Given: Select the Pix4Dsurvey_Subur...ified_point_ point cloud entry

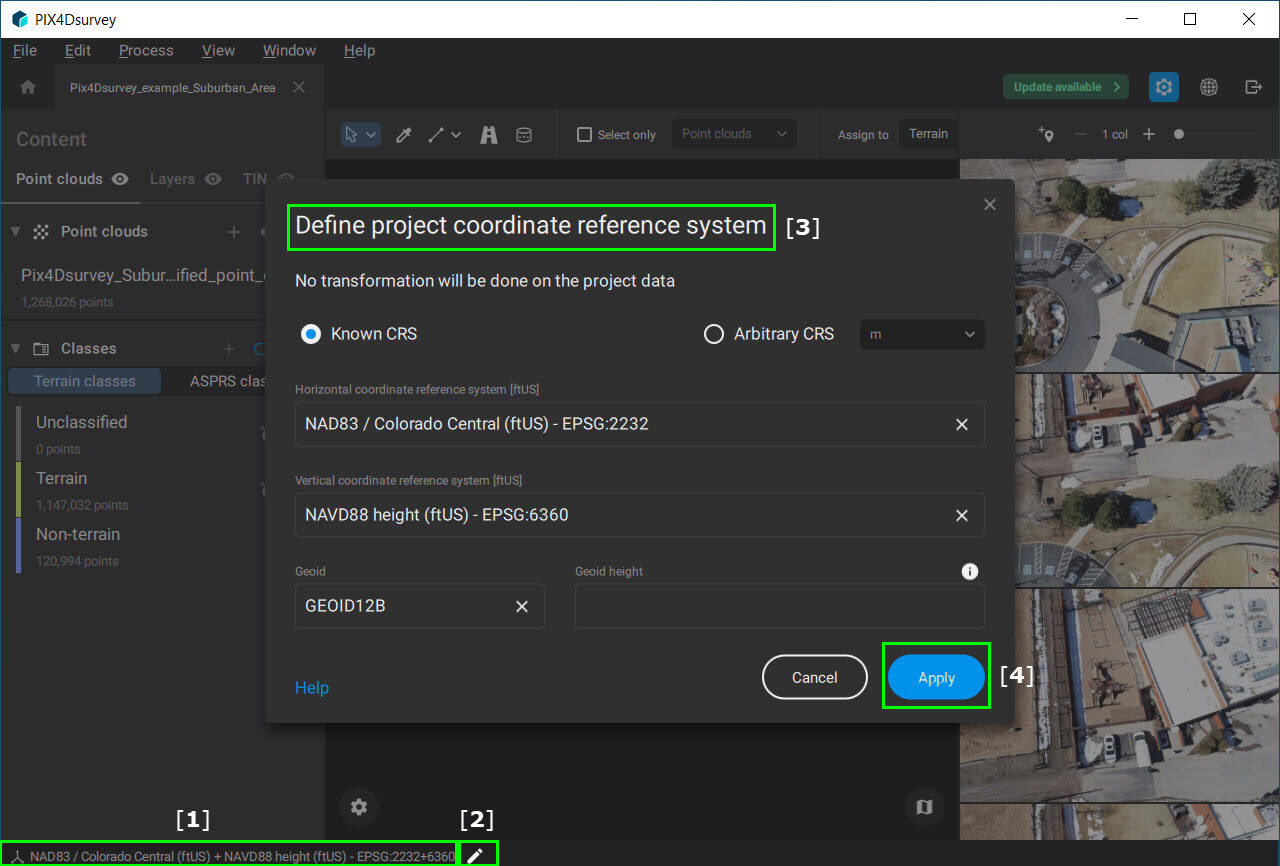Looking at the screenshot, I should coord(143,275).
